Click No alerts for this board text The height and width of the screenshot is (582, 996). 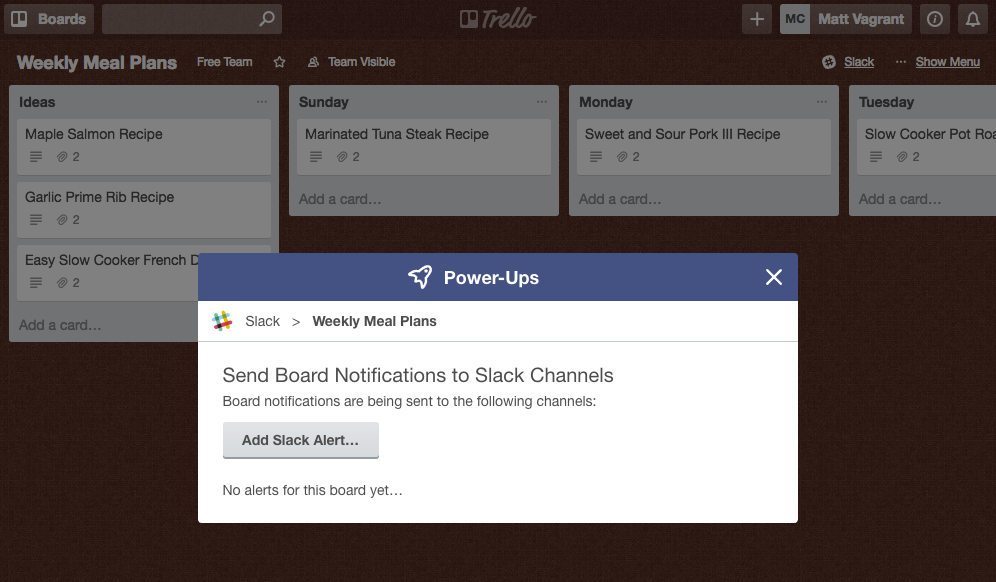pos(313,491)
